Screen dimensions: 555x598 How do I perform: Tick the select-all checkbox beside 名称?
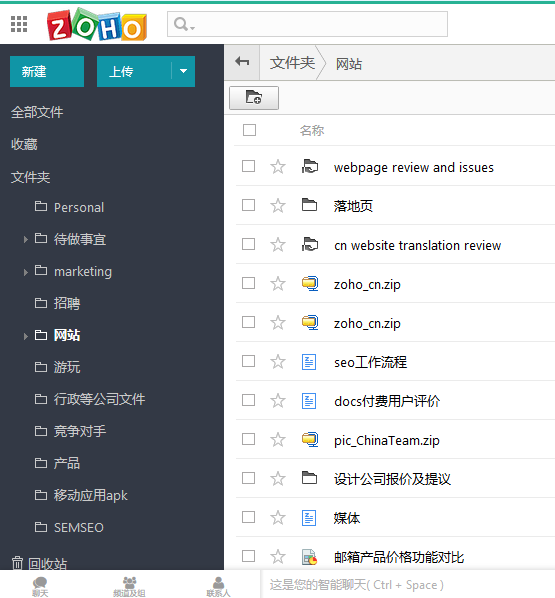249,130
